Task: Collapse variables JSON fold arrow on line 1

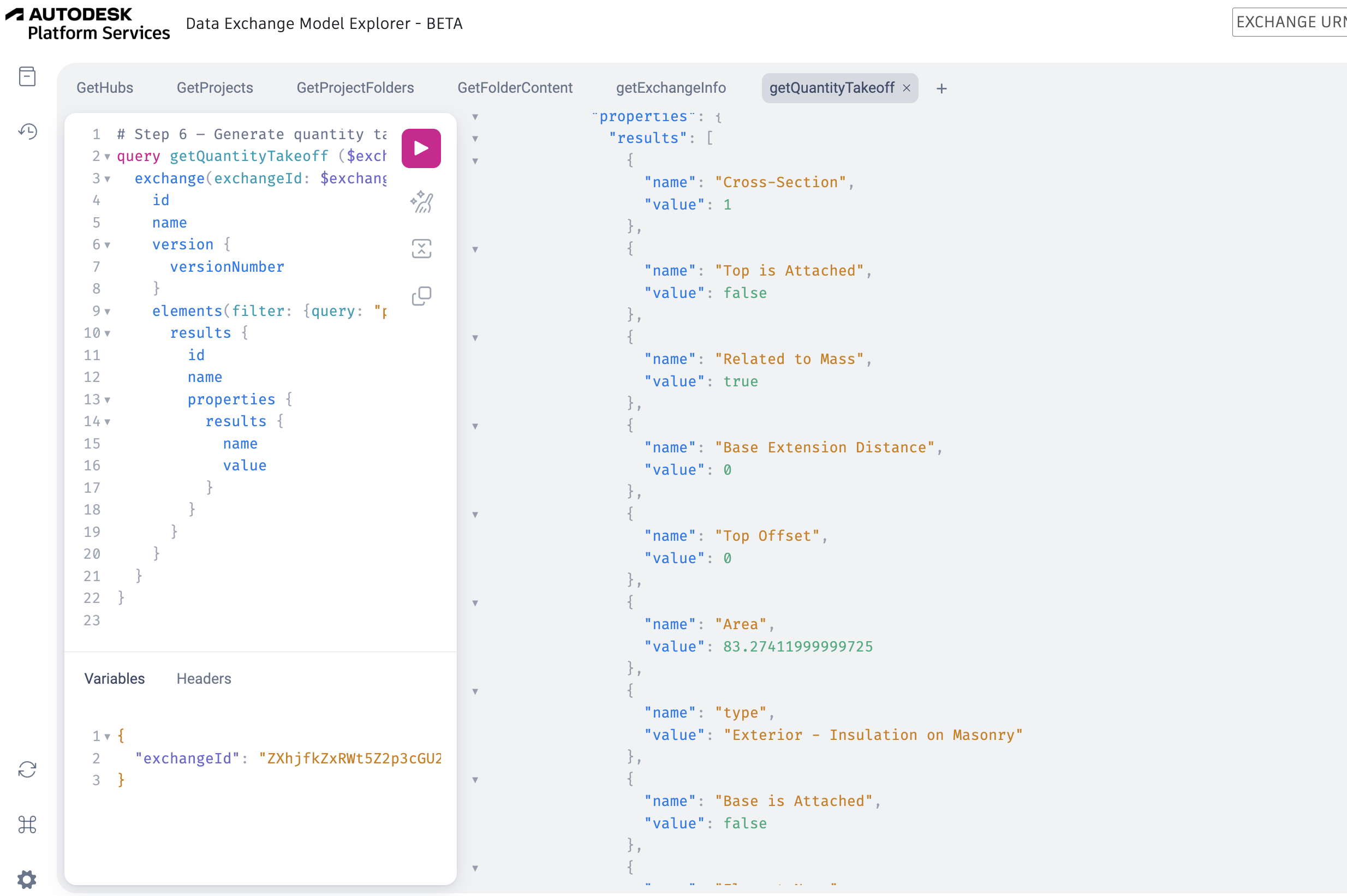Action: [108, 737]
